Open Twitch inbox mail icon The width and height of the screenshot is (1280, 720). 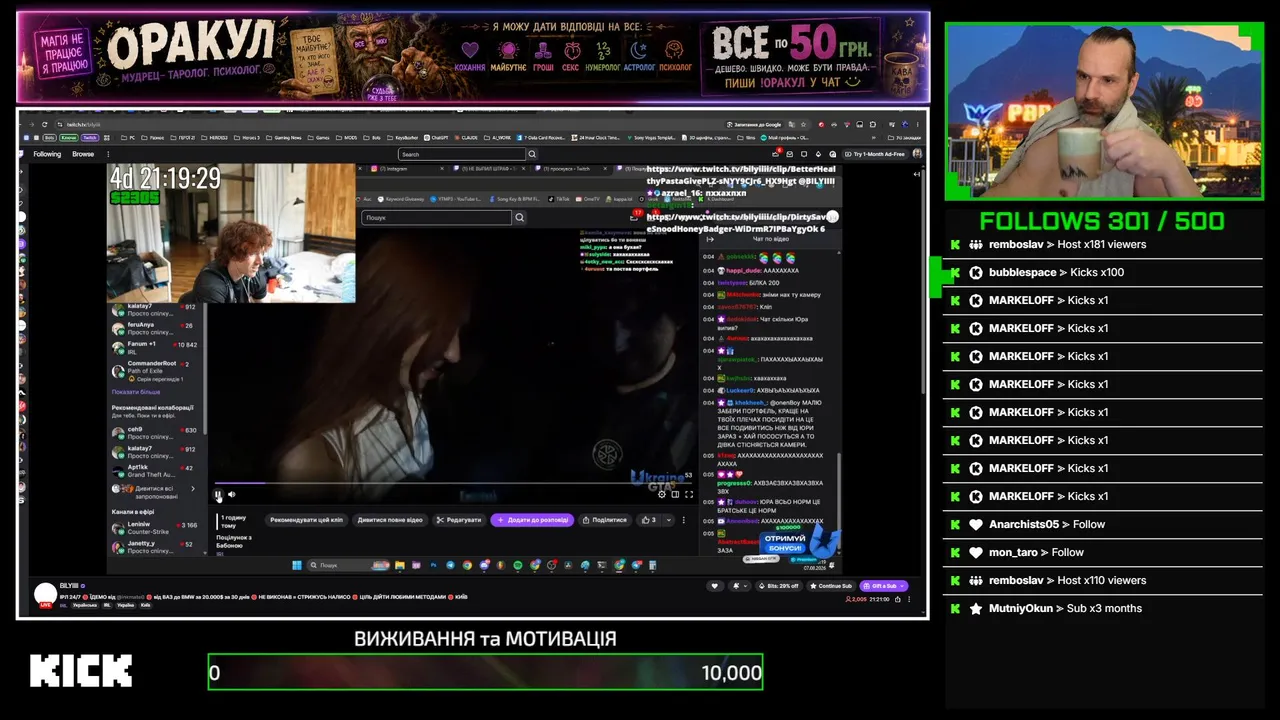[790, 154]
